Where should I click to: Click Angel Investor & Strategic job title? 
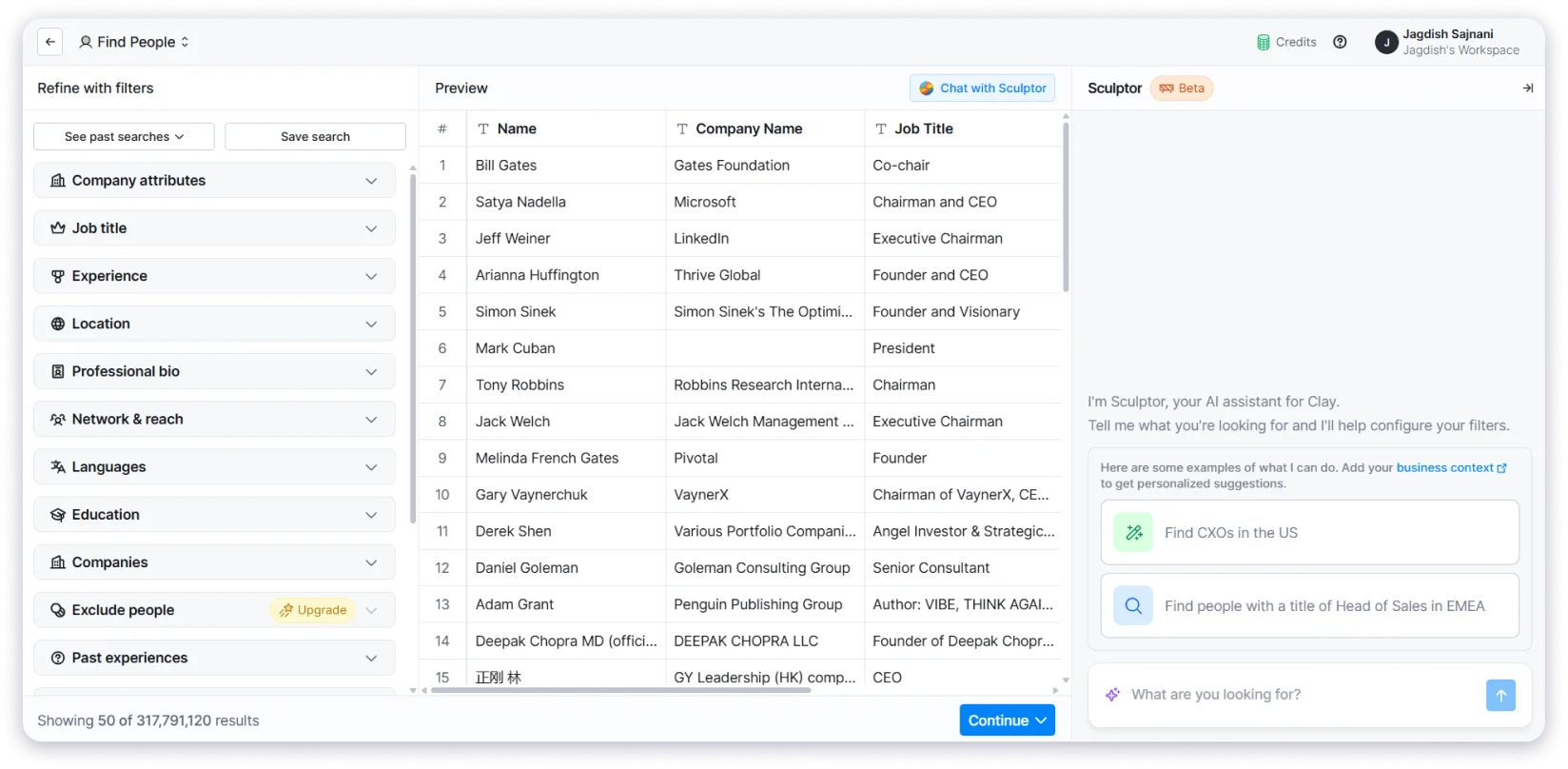(963, 532)
